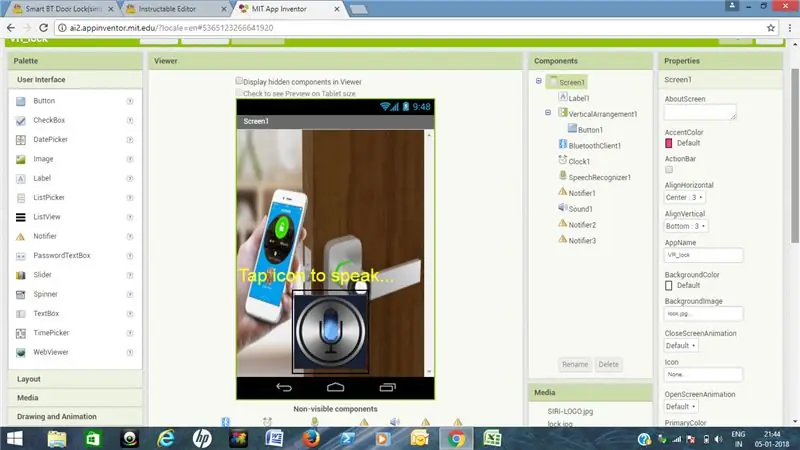Click the Rename component button
The width and height of the screenshot is (800, 450).
coord(575,364)
